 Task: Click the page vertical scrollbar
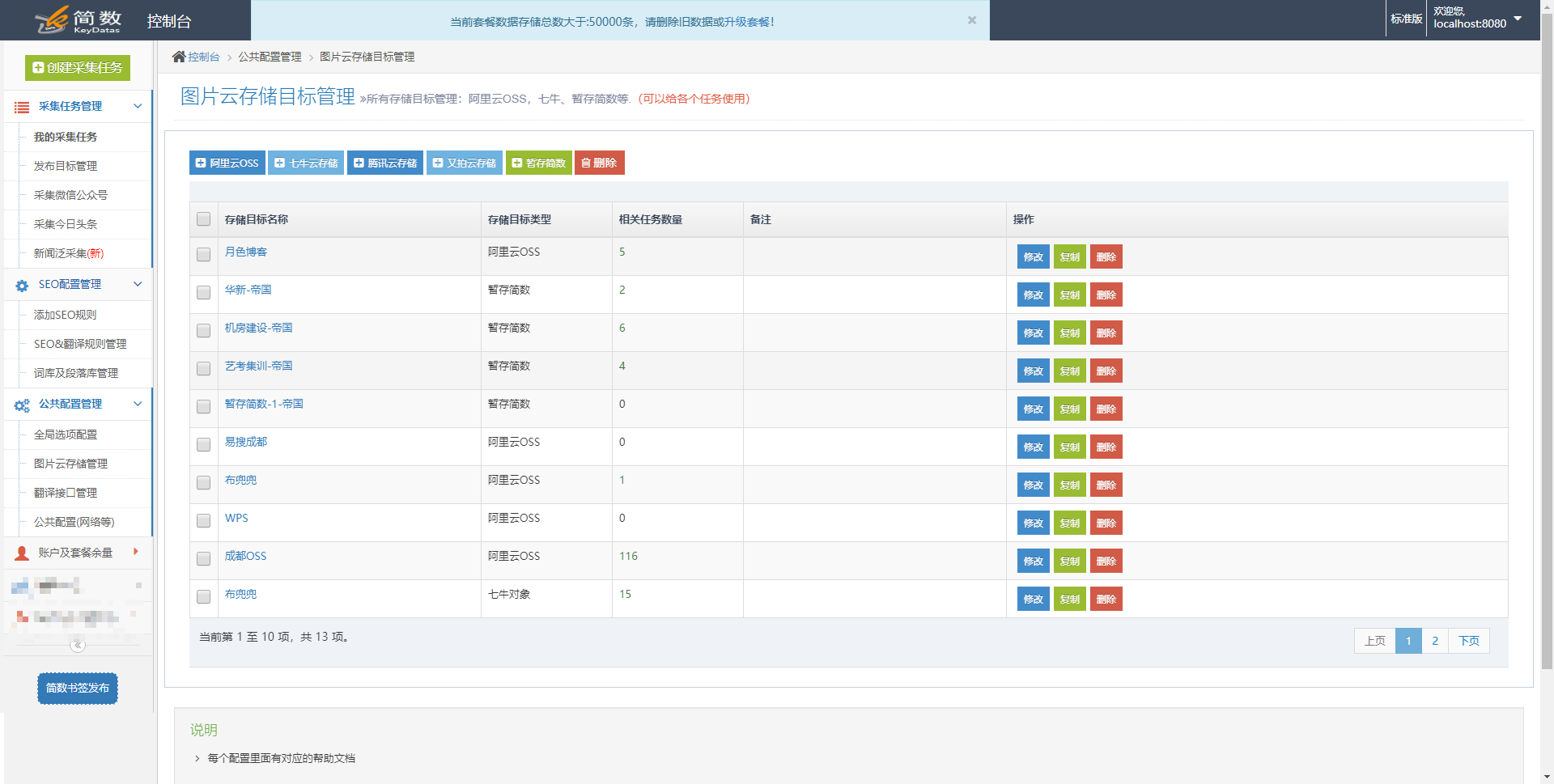pos(1547,340)
